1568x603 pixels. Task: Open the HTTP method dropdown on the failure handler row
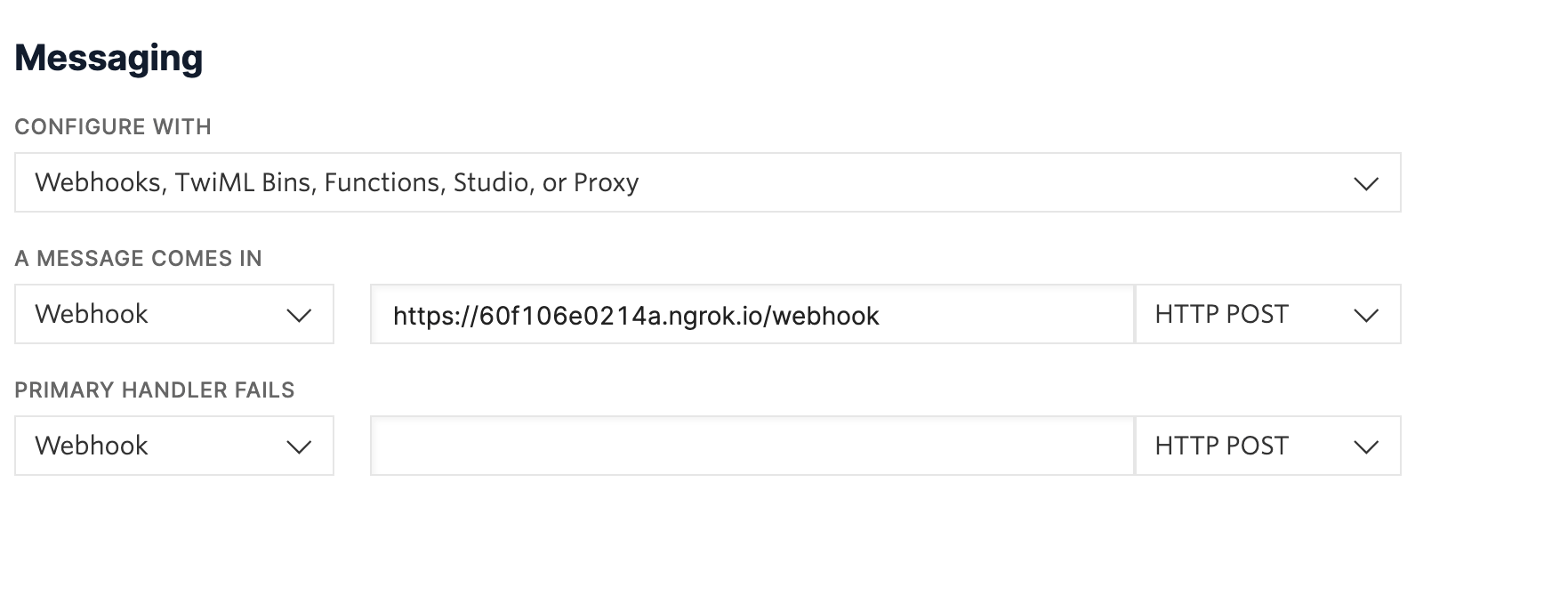[x=1267, y=446]
